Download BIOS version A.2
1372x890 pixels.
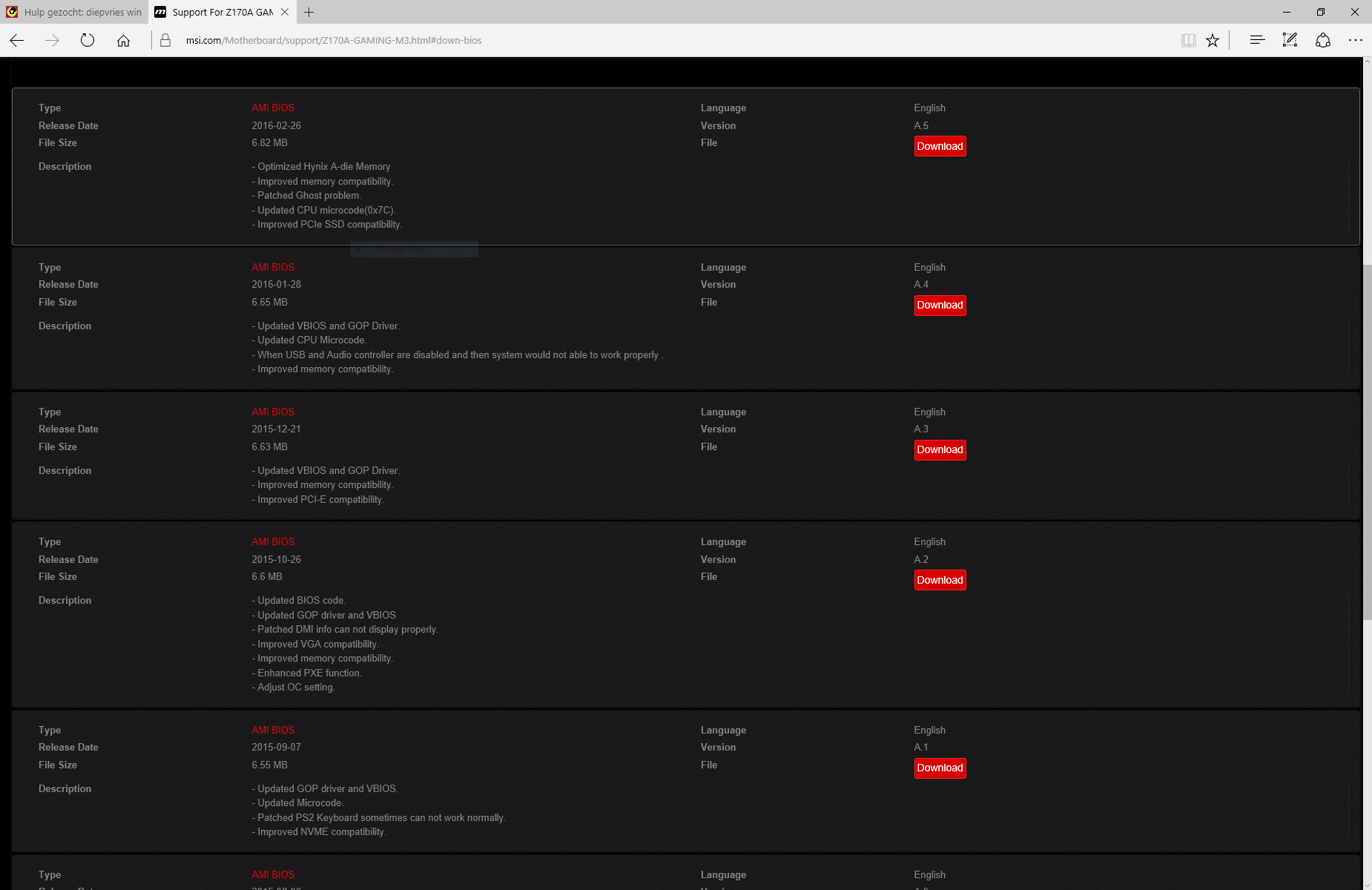tap(940, 580)
